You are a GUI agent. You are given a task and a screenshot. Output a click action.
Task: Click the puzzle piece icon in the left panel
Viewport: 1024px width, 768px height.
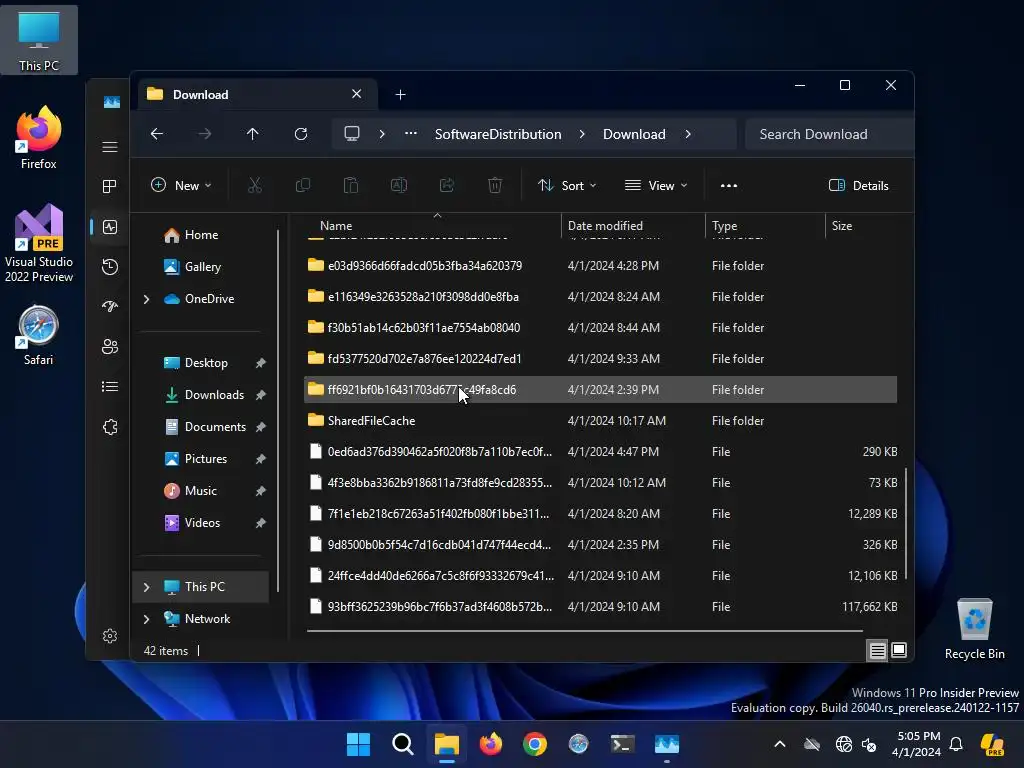point(110,427)
